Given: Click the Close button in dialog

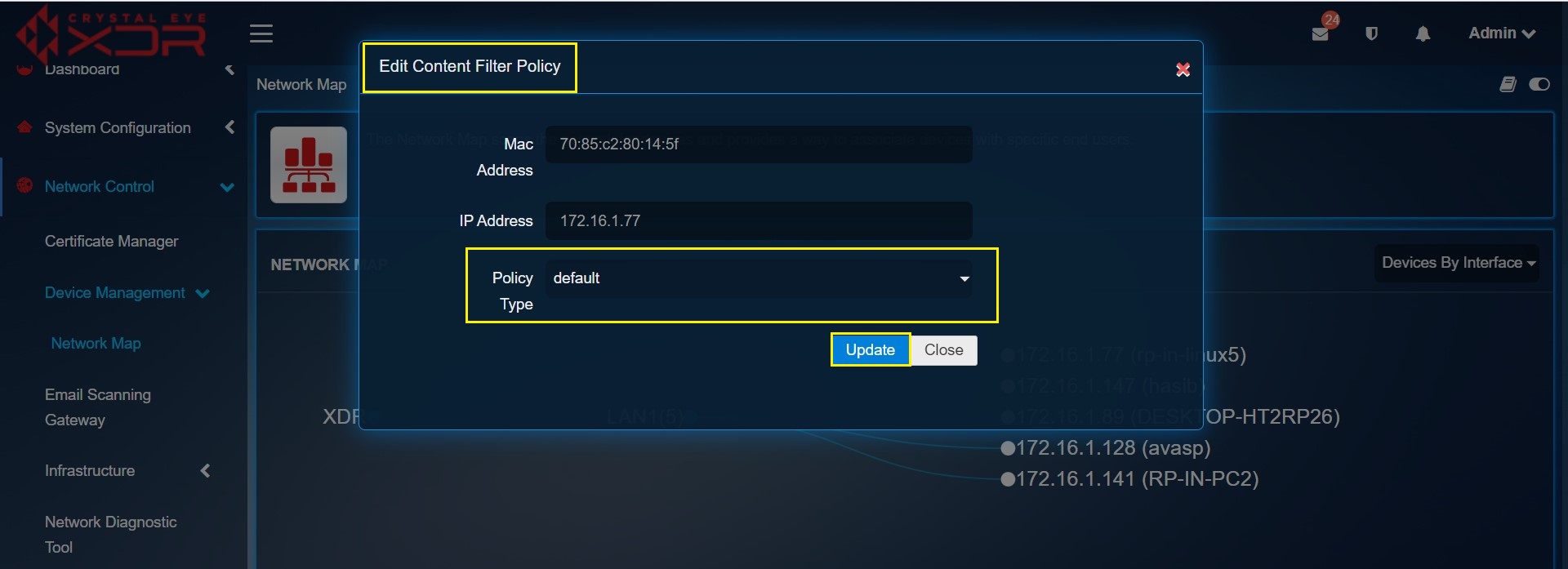Looking at the screenshot, I should click(x=943, y=350).
